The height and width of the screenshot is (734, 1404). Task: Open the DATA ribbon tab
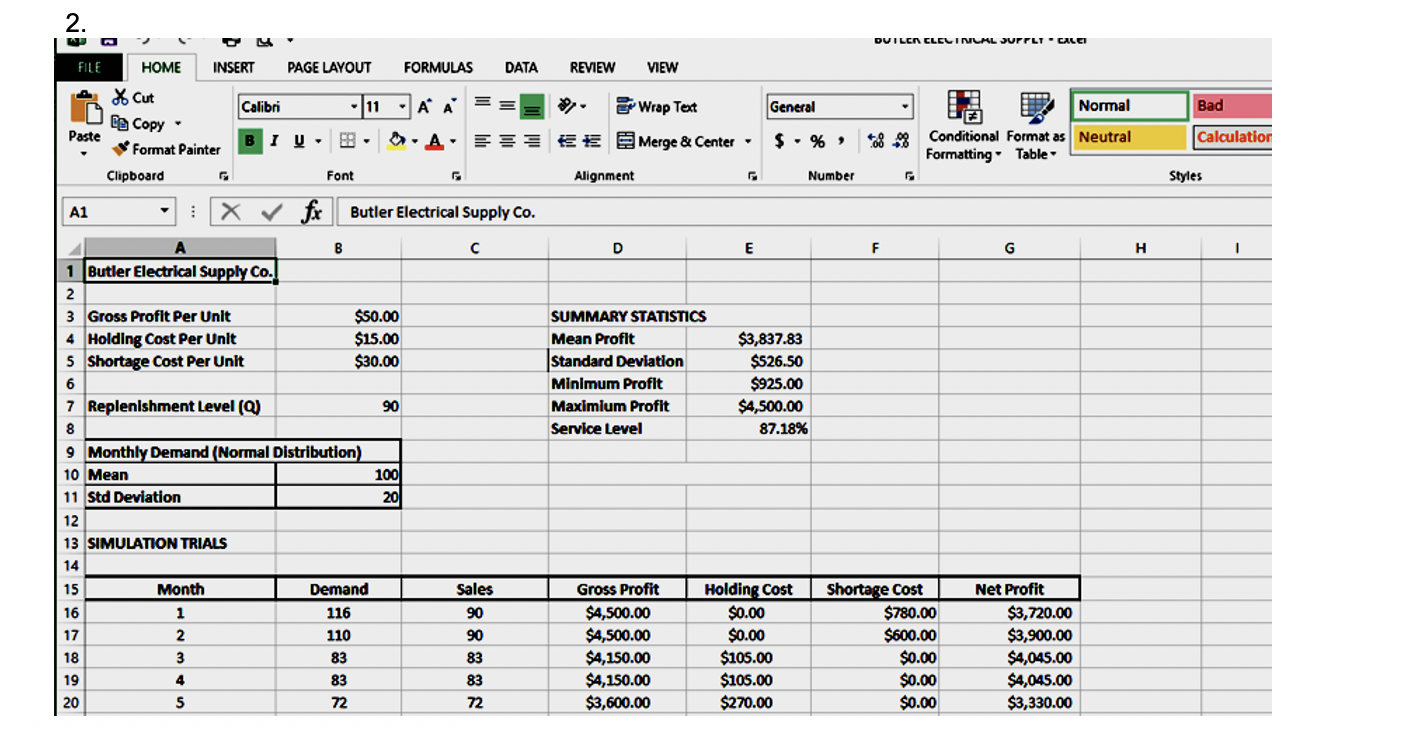point(521,67)
